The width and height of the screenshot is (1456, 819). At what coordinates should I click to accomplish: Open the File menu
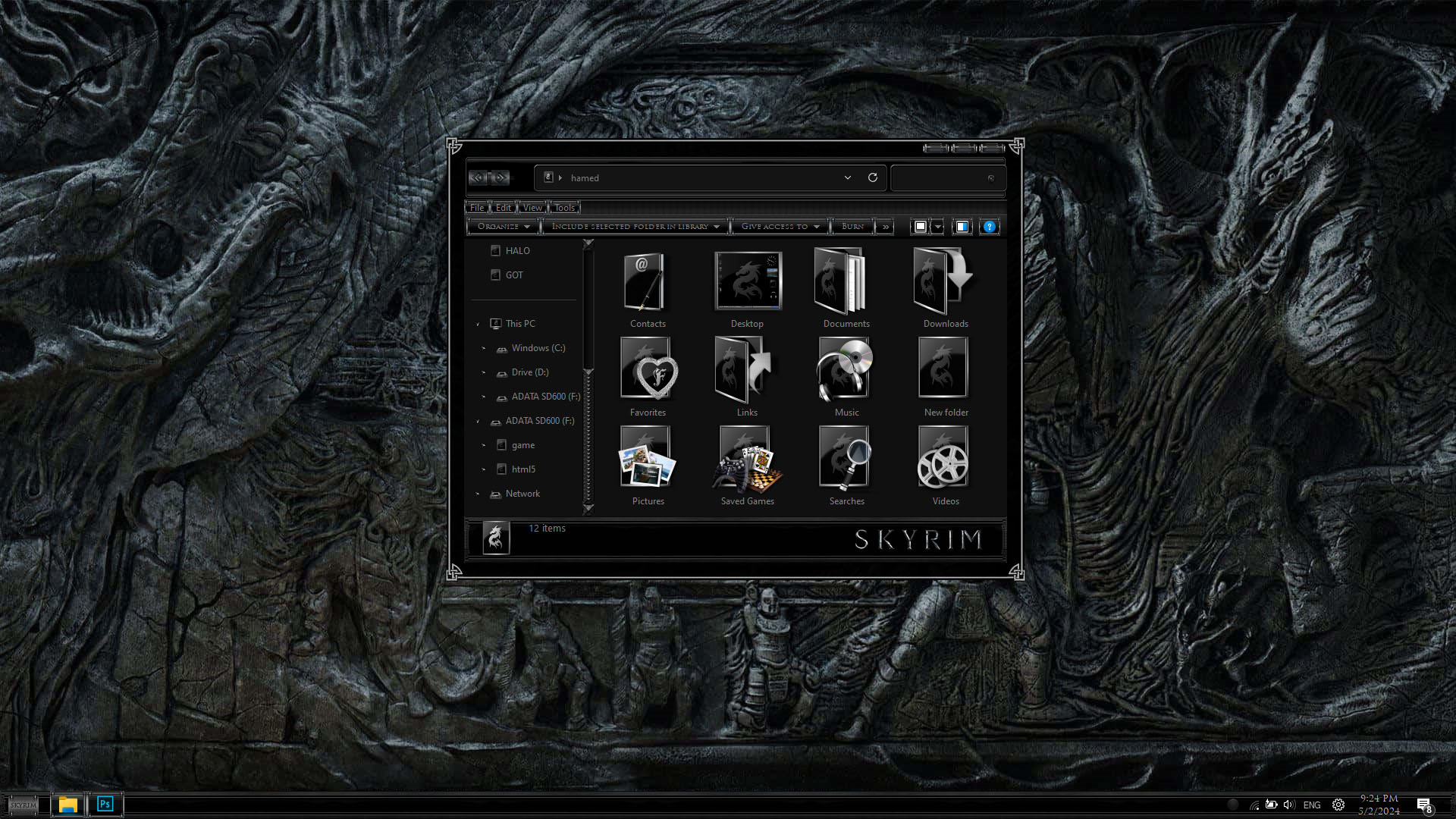click(x=477, y=208)
